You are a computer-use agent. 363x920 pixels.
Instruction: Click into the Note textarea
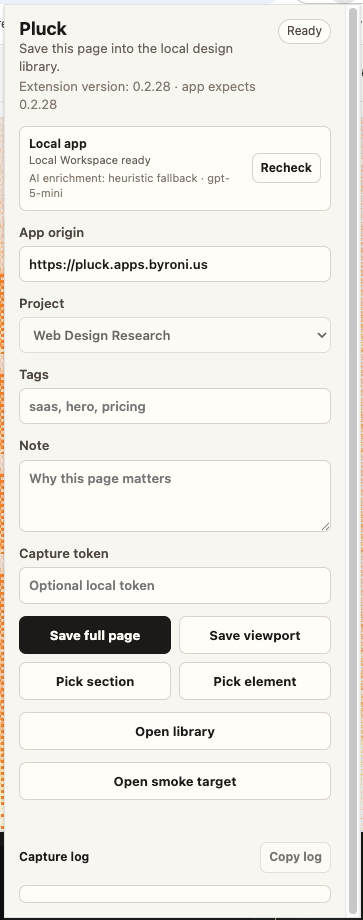point(175,496)
